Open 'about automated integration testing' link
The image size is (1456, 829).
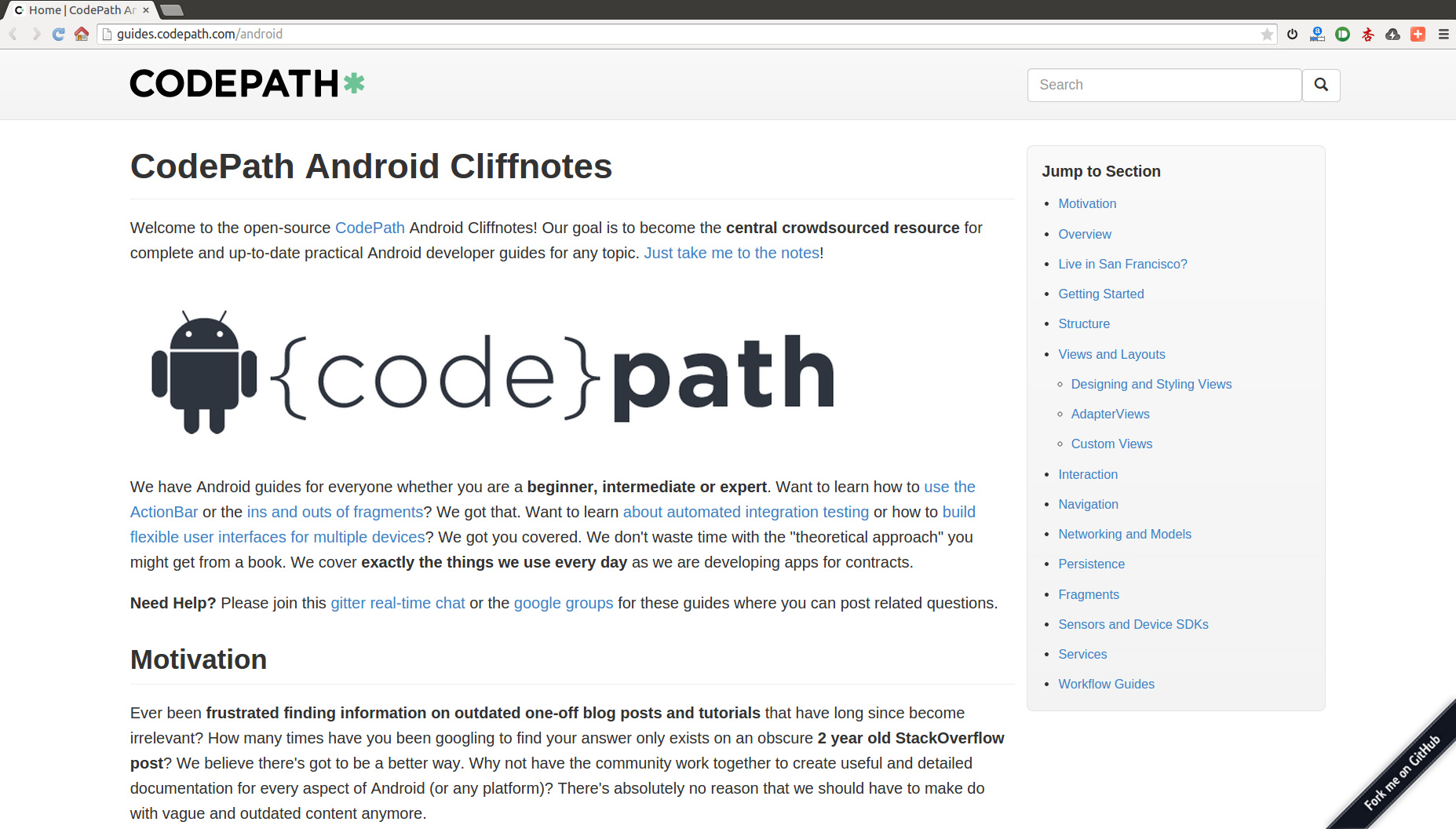pos(746,512)
